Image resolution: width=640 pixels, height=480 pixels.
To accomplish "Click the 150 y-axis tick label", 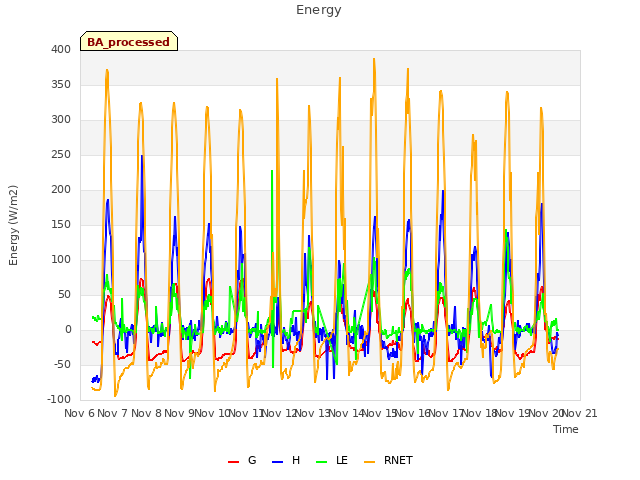I will point(61,224).
